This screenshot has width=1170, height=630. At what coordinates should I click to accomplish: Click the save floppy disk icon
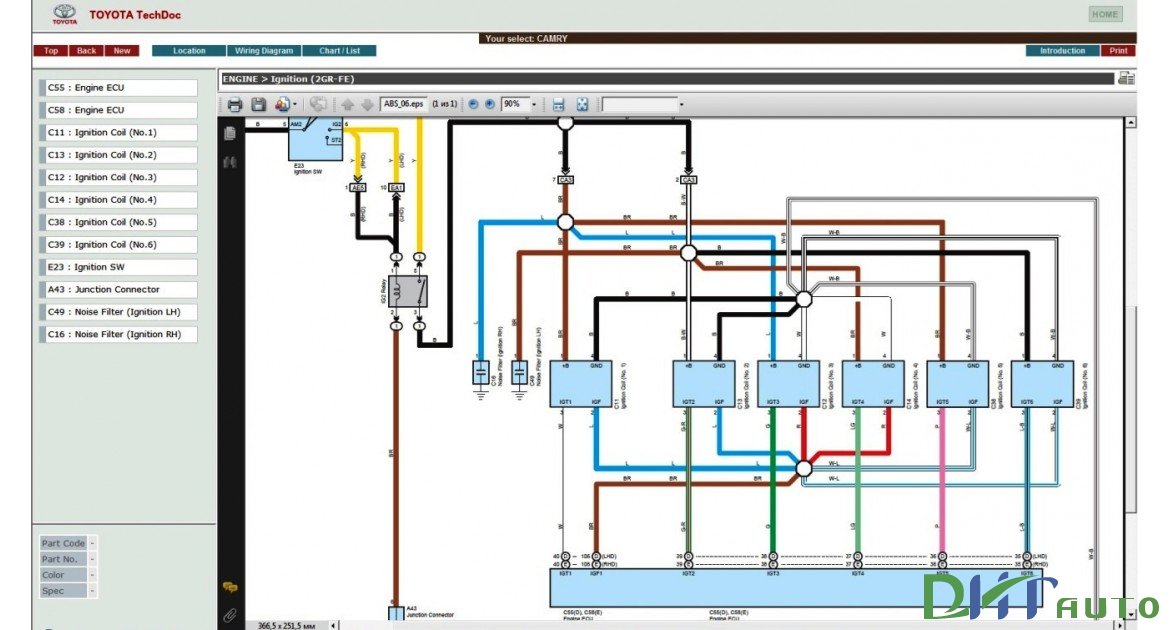click(258, 105)
